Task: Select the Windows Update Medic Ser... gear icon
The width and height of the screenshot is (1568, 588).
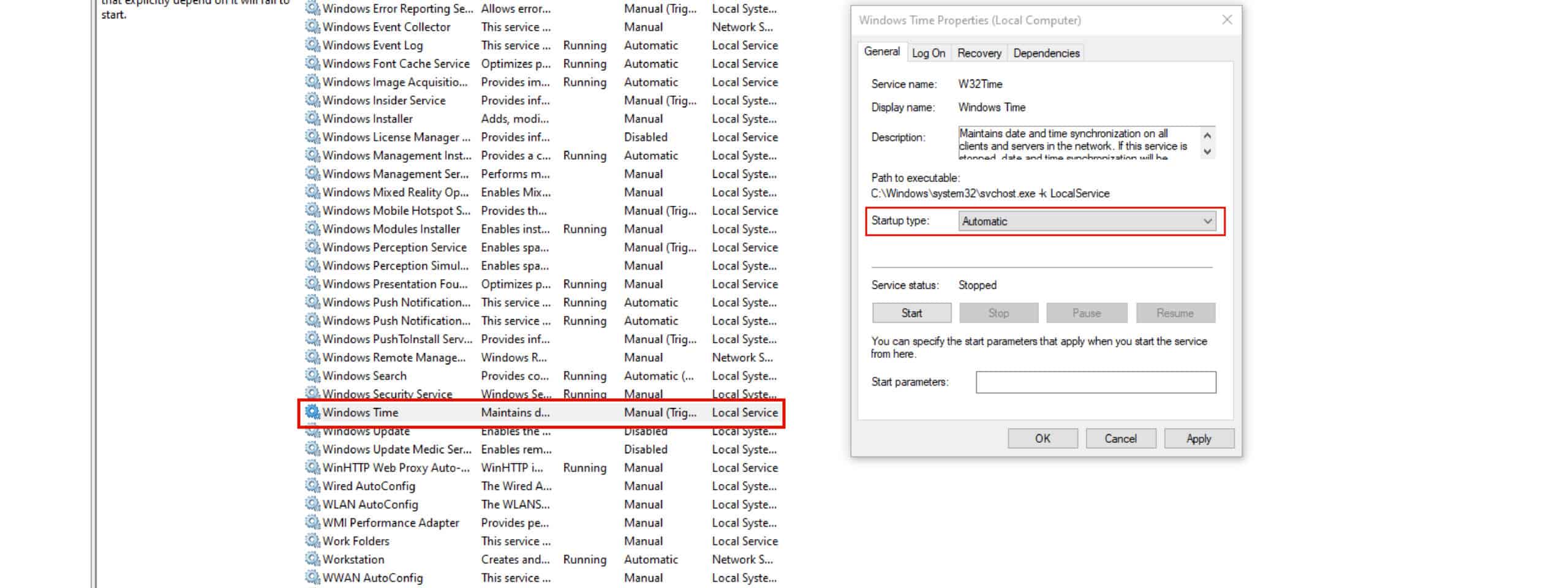Action: point(313,449)
